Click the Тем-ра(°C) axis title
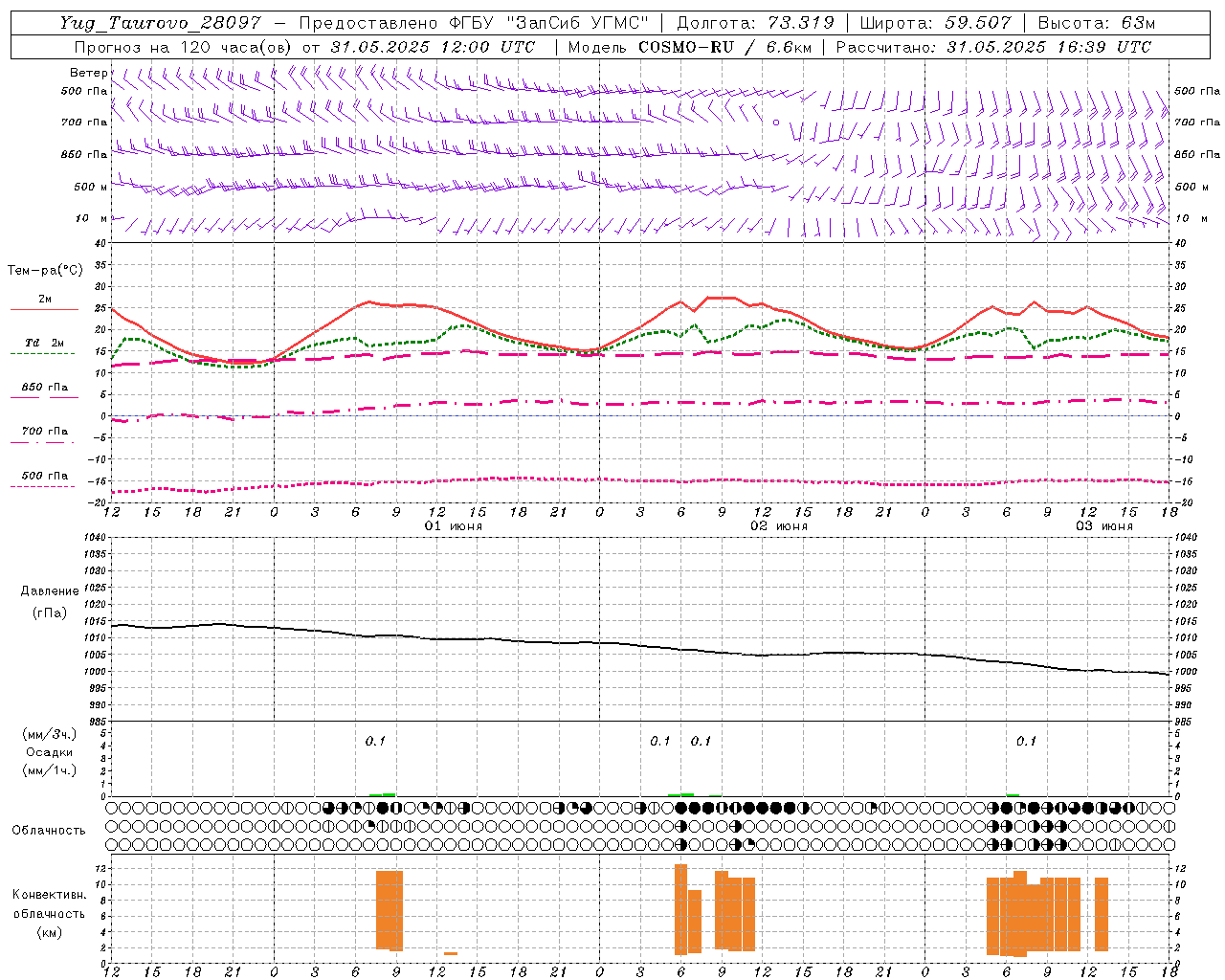This screenshot has width=1225, height=980. 45,271
